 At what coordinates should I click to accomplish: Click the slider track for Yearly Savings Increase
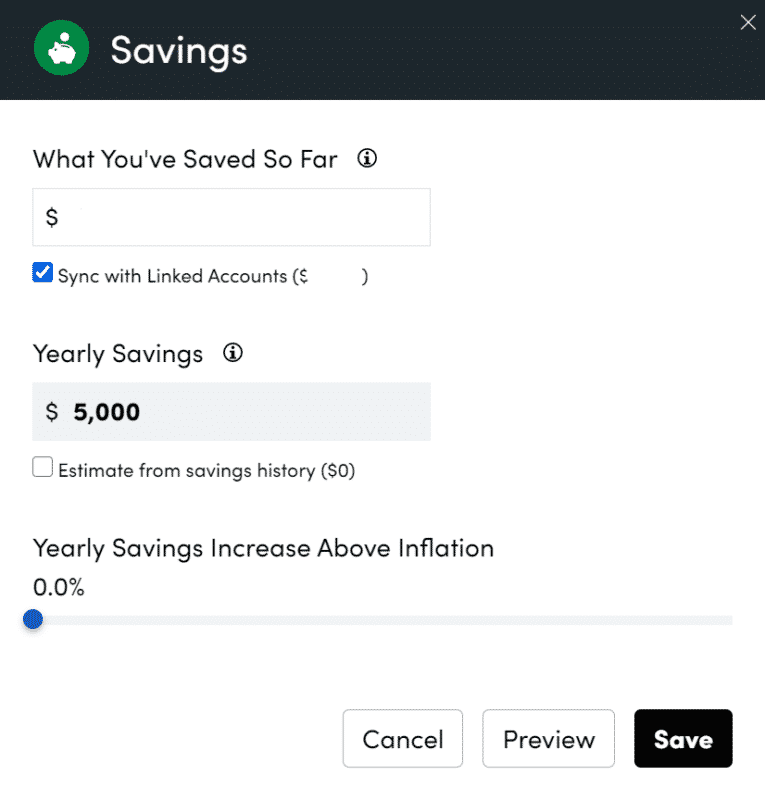[380, 619]
